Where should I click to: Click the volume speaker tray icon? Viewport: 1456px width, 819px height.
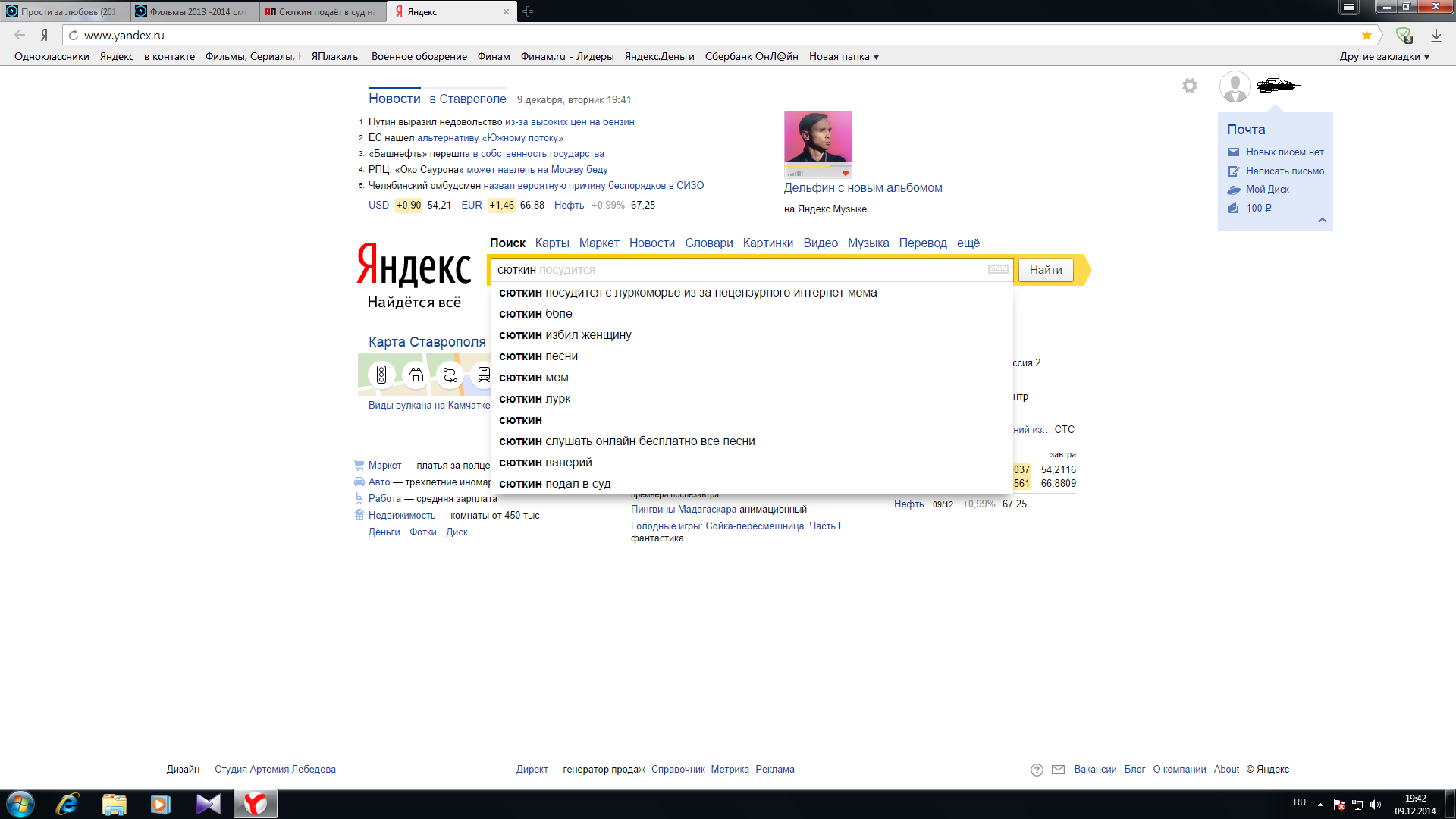click(1376, 805)
